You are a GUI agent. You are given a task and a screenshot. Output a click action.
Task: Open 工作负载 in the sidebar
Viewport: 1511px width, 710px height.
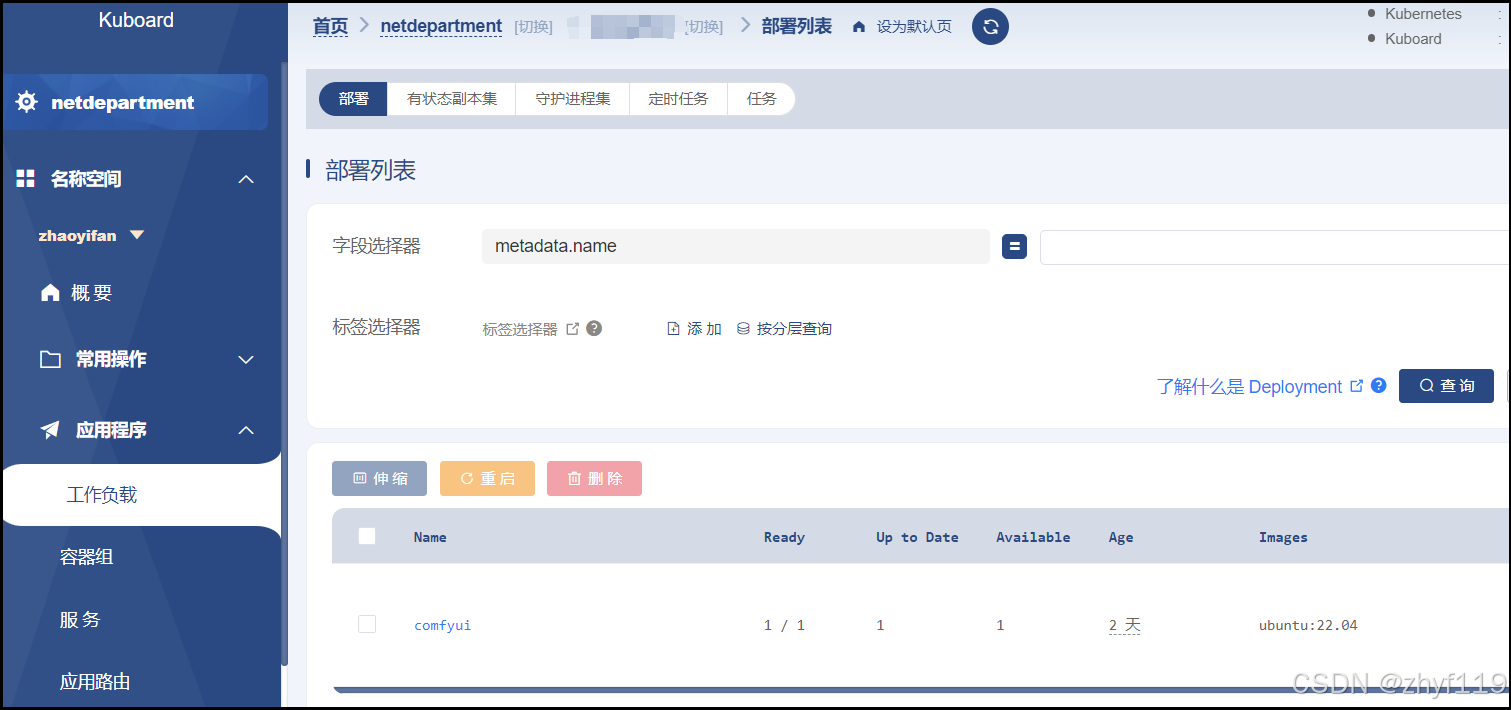pyautogui.click(x=141, y=495)
